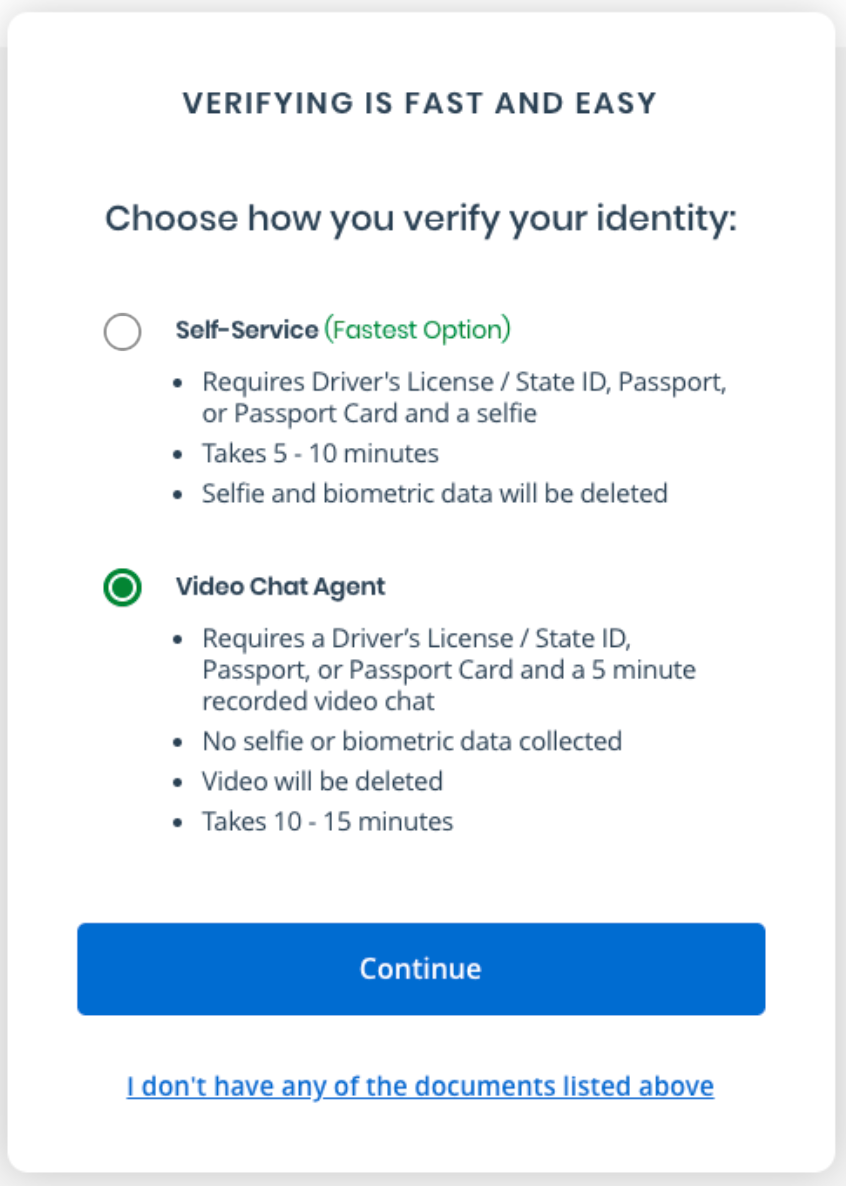Click the "Takes 5 - 10 minutes" text
846x1186 pixels.
[x=320, y=453]
